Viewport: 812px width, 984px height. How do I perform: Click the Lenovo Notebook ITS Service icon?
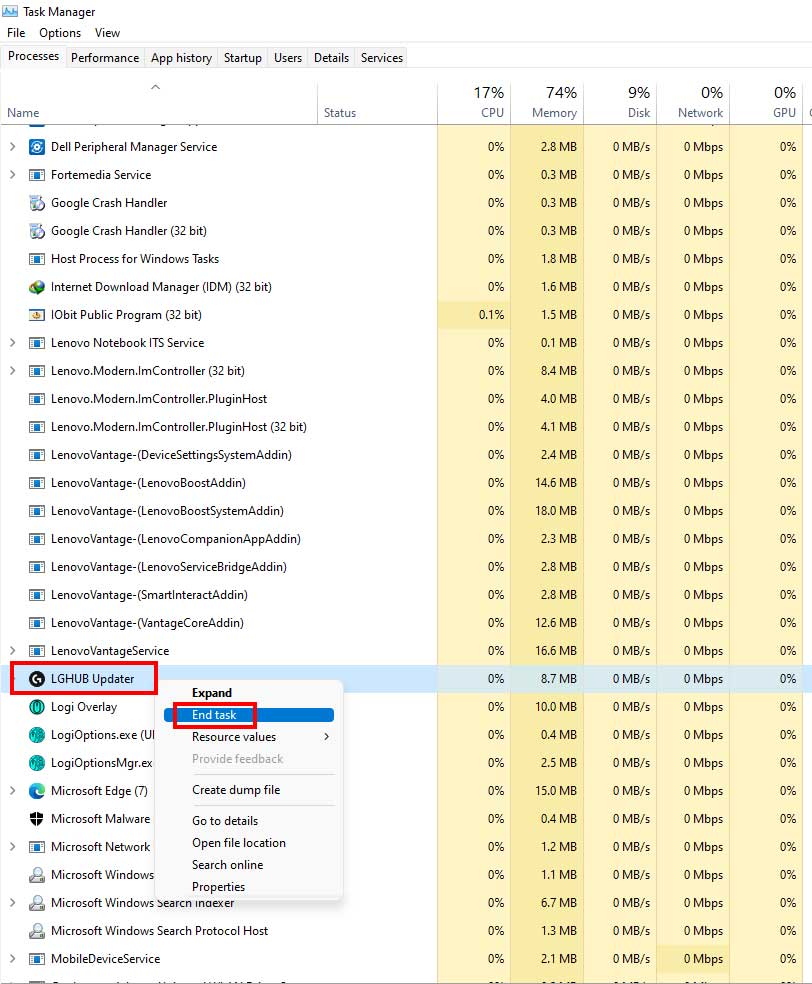point(37,343)
